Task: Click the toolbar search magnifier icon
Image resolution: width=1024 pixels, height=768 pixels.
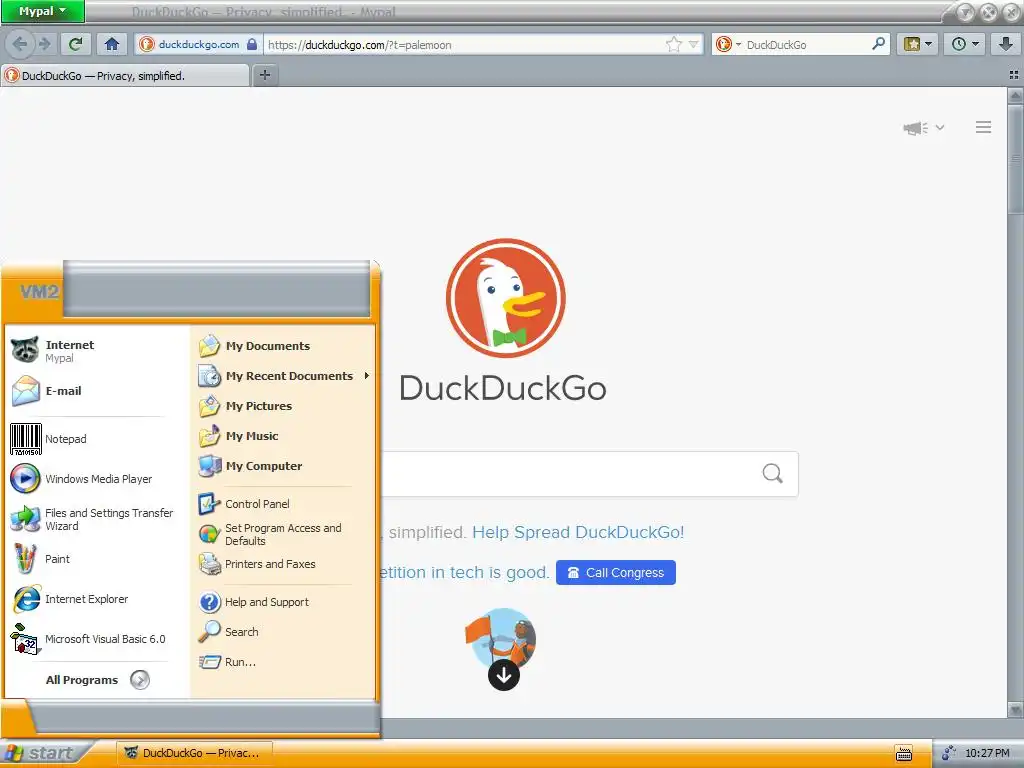Action: 878,44
